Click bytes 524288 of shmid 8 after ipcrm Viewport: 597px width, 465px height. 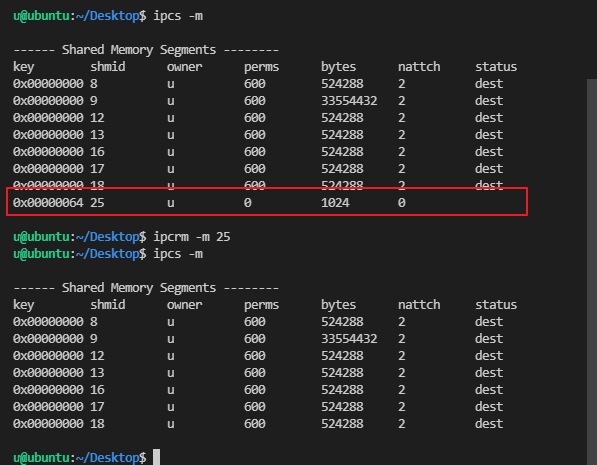pyautogui.click(x=342, y=322)
